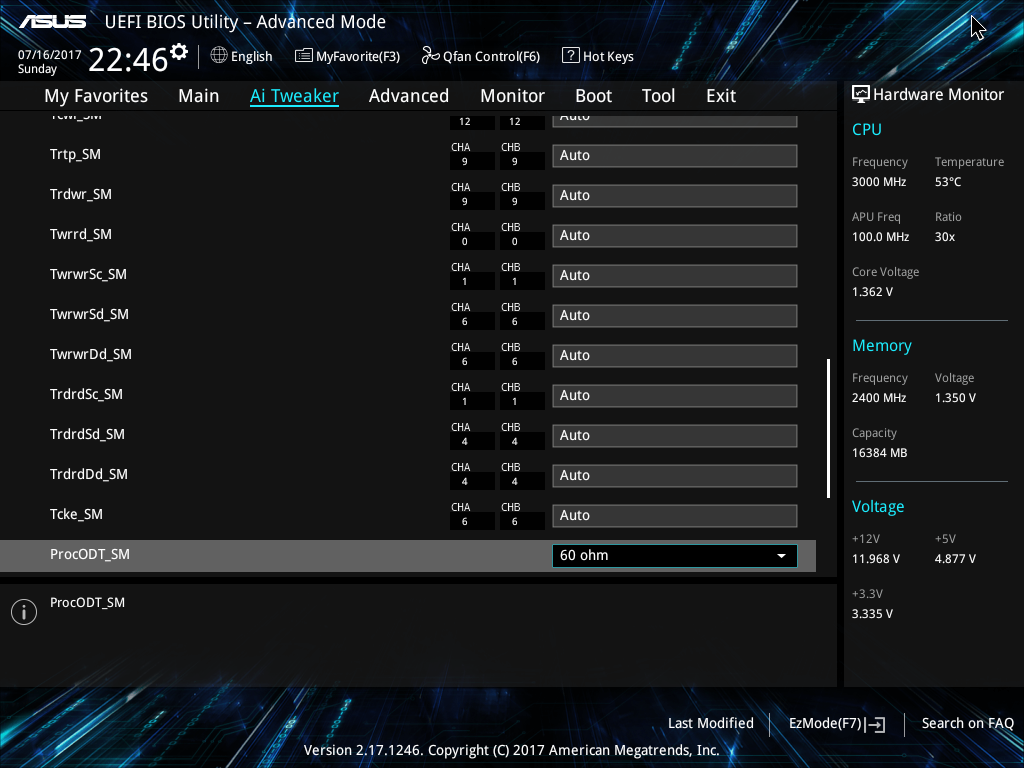Open the Tool tab
The height and width of the screenshot is (768, 1024).
658,96
